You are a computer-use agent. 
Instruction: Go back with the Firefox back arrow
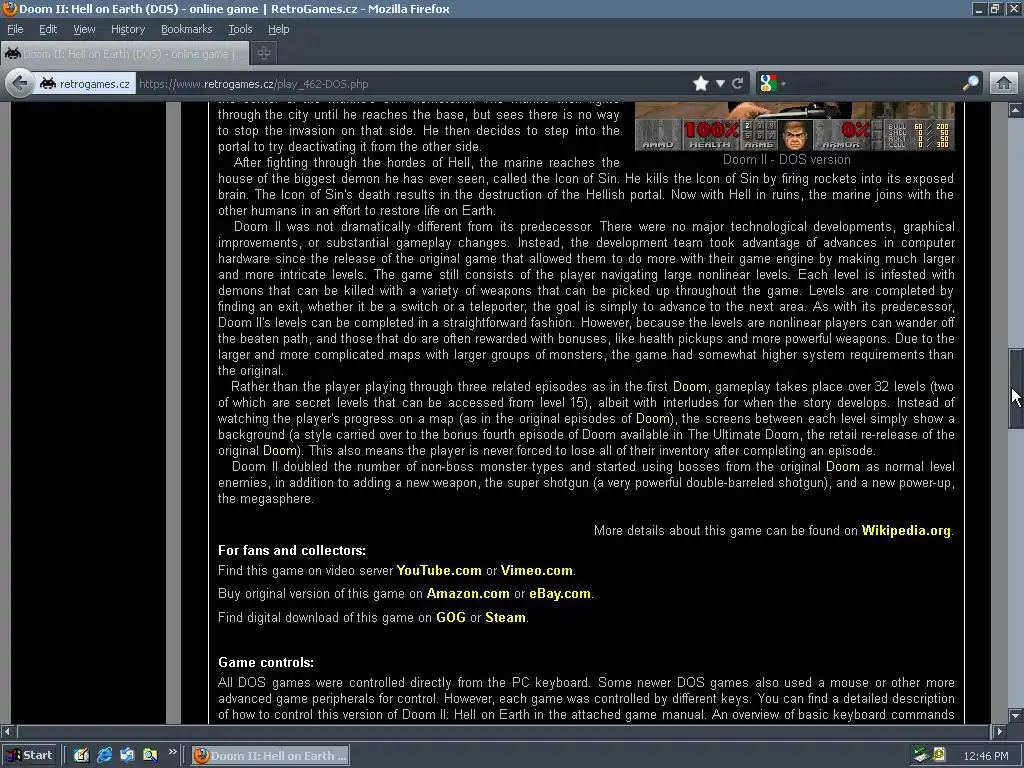point(20,84)
